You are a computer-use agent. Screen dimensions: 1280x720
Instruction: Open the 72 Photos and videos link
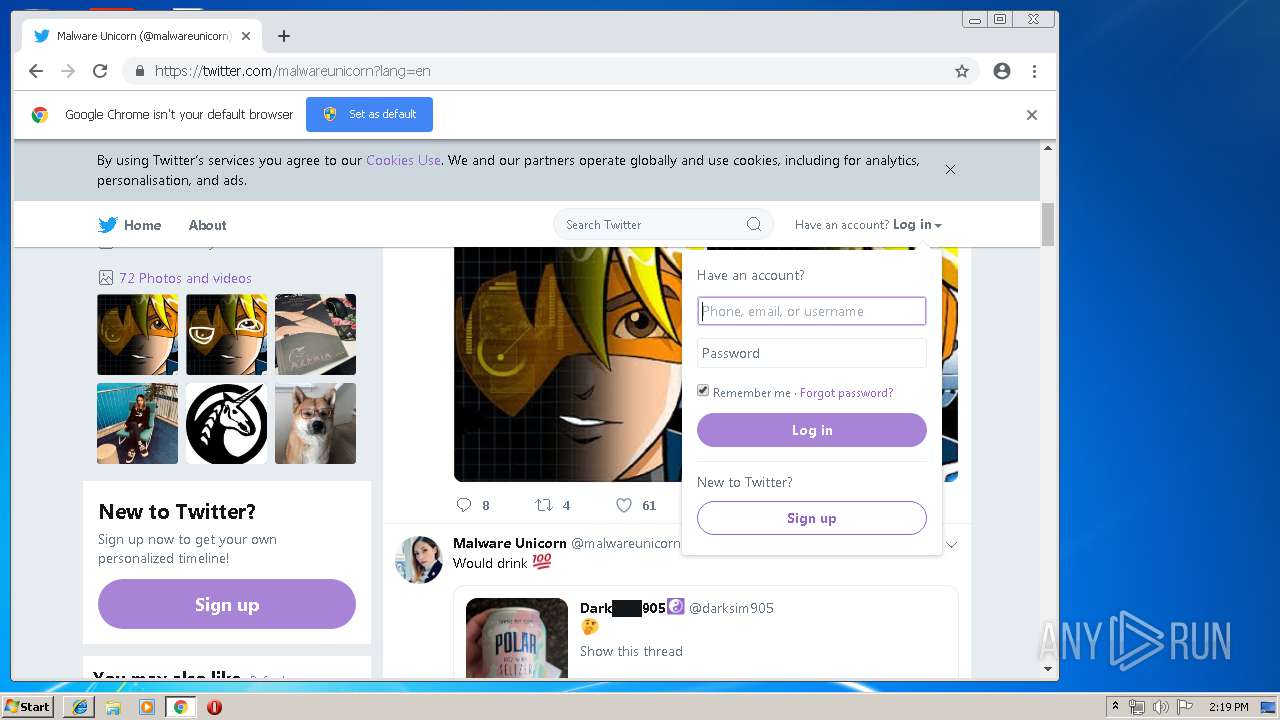pos(185,278)
